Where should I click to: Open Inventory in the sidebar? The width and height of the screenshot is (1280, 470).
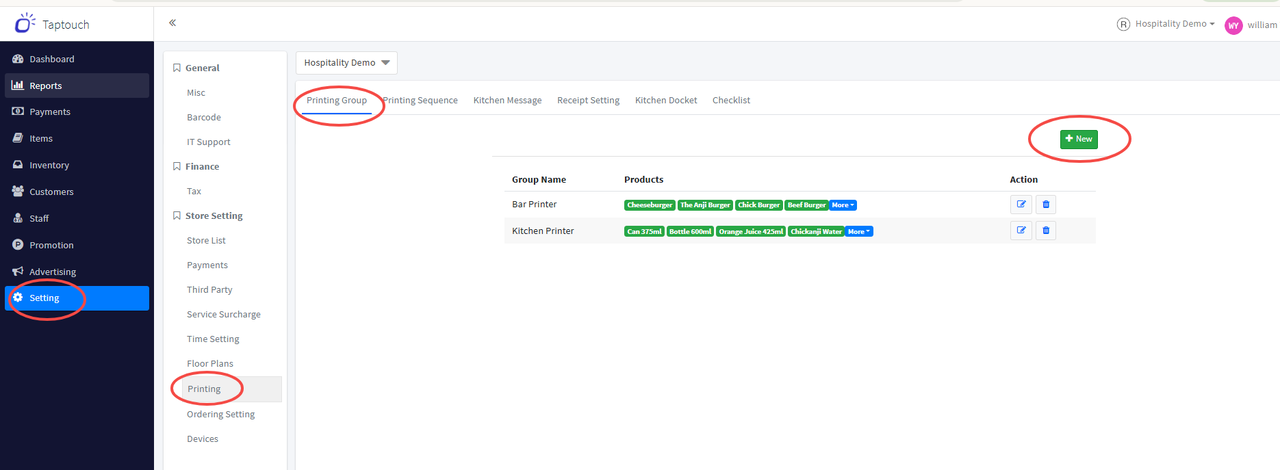49,165
